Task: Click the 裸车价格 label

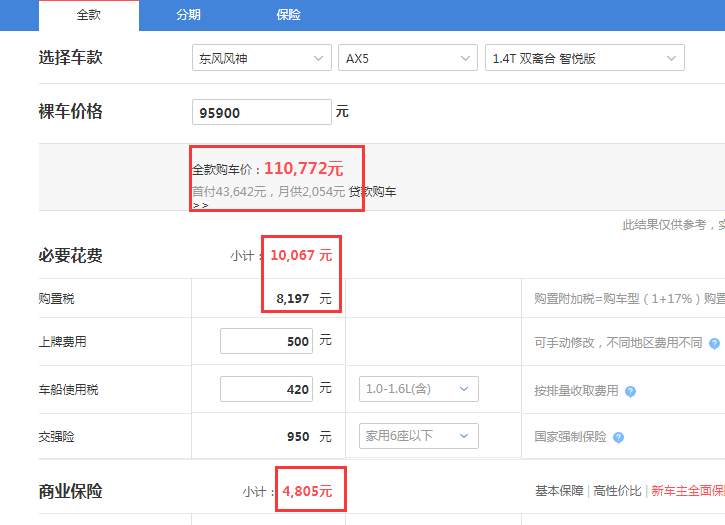Action: click(x=70, y=111)
